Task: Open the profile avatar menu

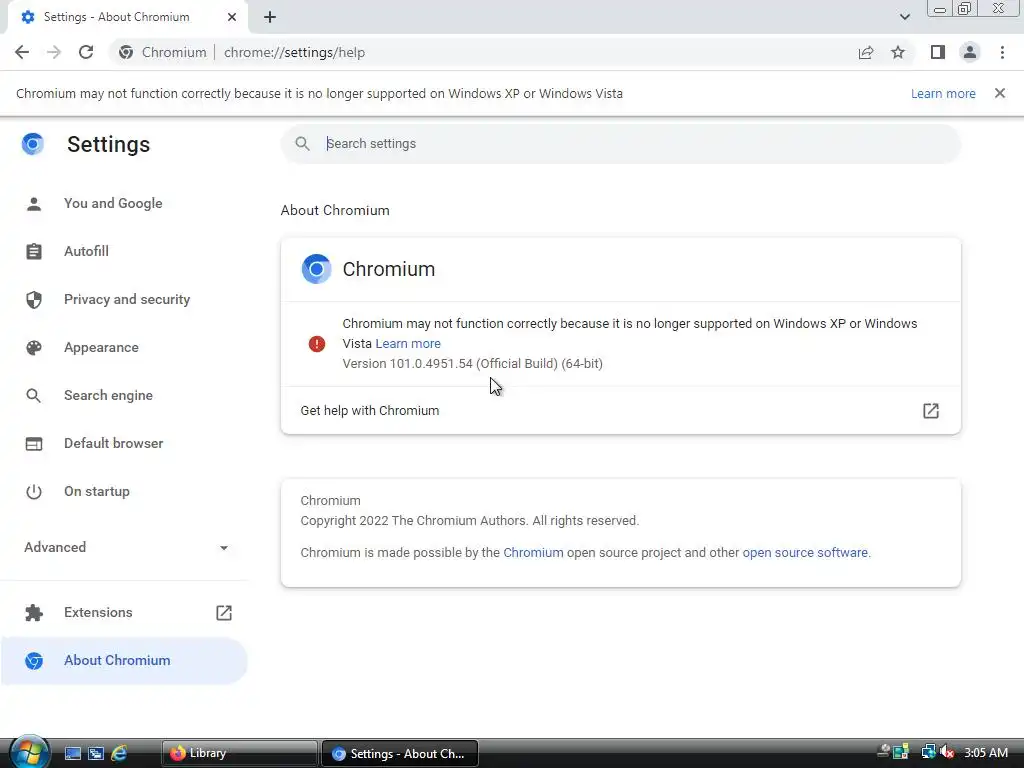Action: click(970, 52)
